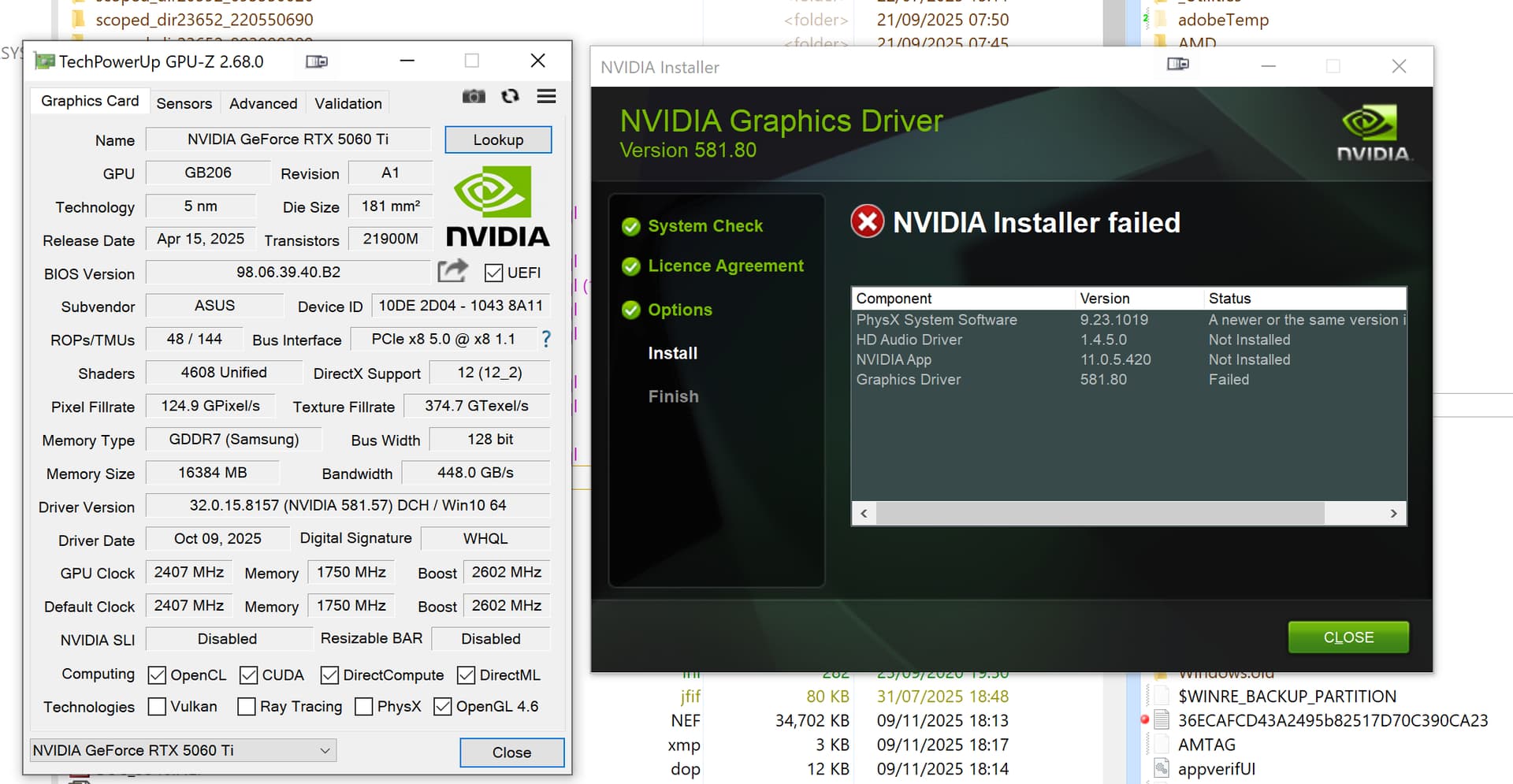
Task: Toggle the Vulkan checkbox
Action: click(158, 707)
